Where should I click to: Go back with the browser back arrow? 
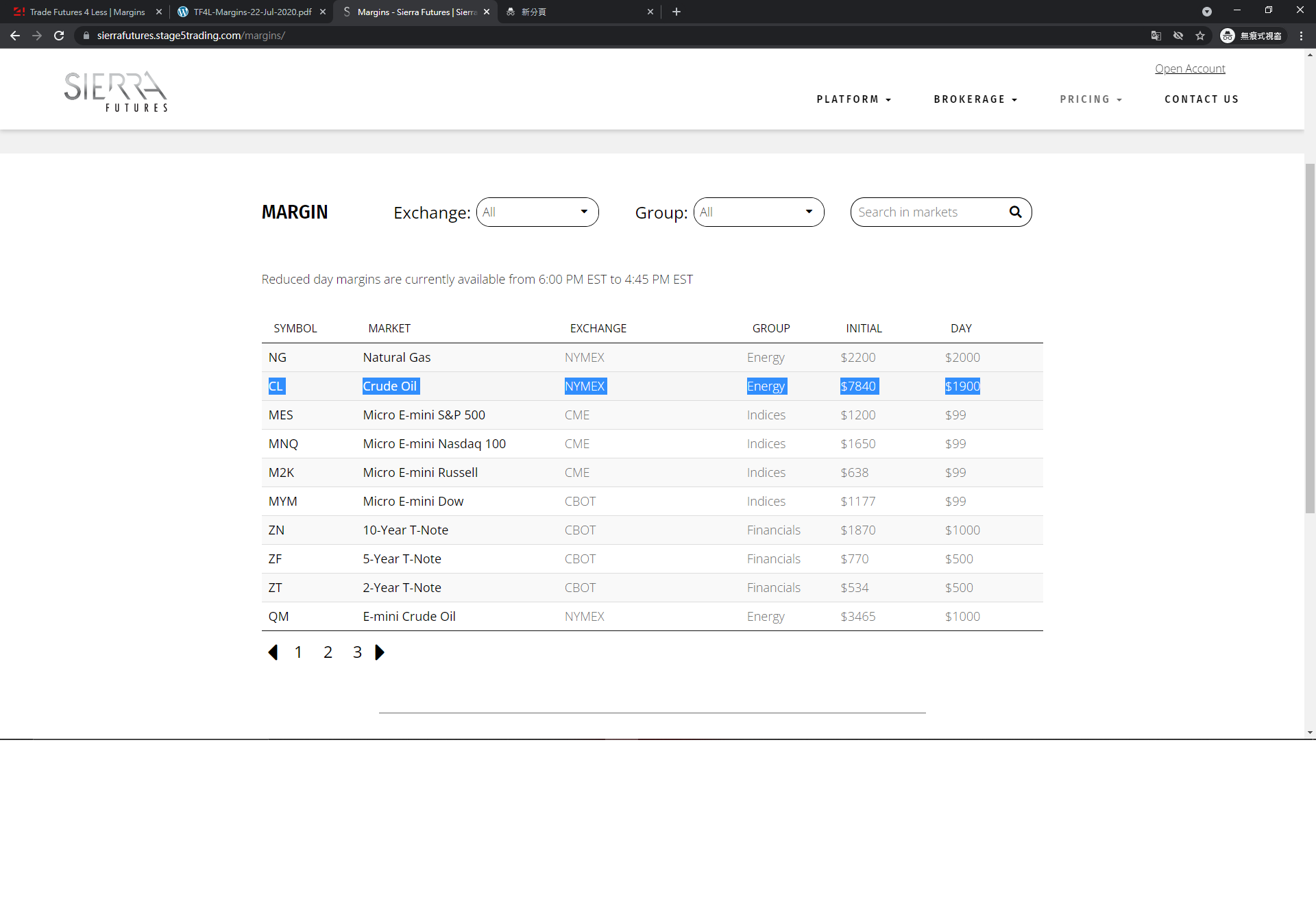tap(15, 36)
